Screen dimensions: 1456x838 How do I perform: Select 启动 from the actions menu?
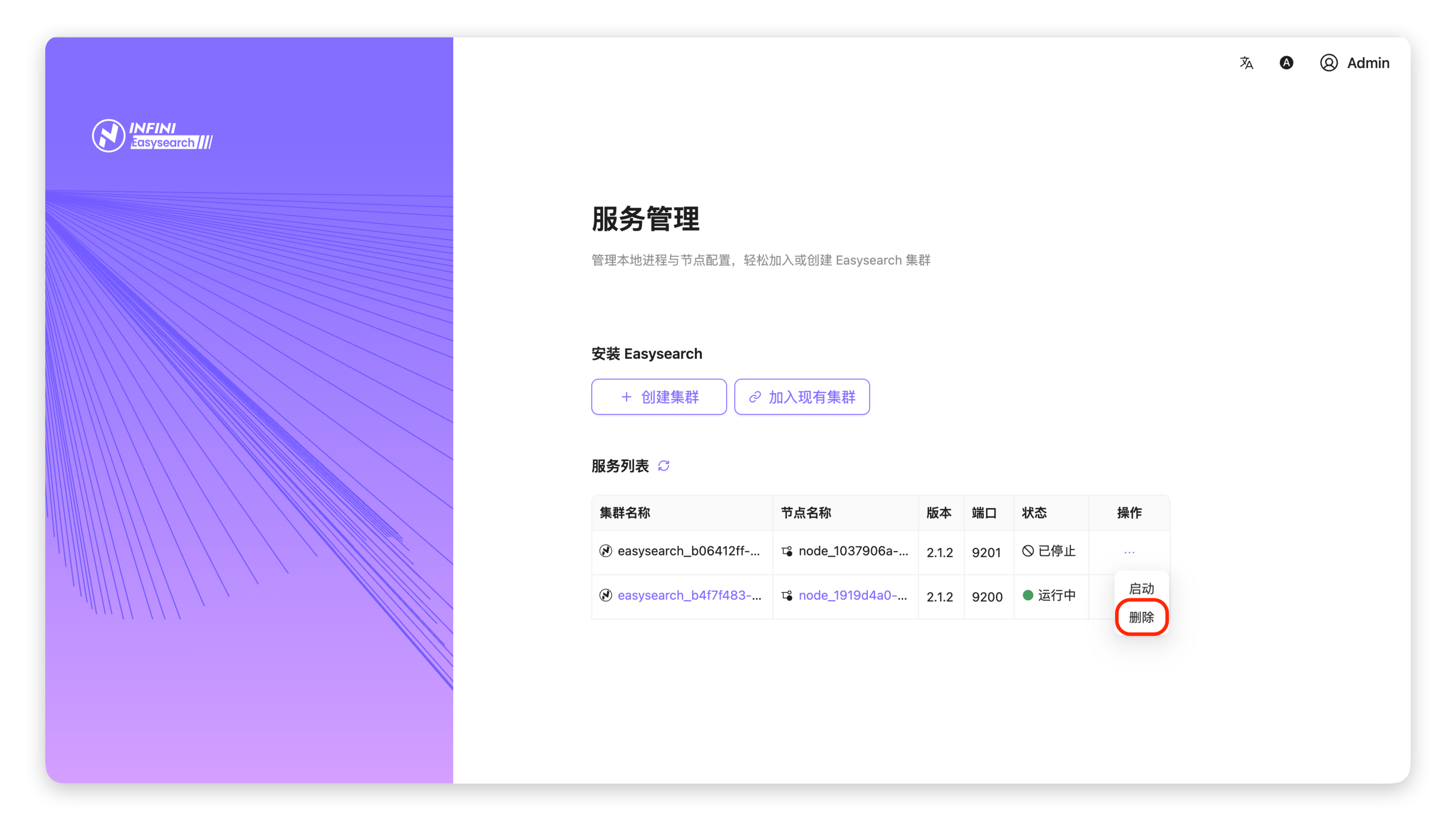tap(1141, 589)
